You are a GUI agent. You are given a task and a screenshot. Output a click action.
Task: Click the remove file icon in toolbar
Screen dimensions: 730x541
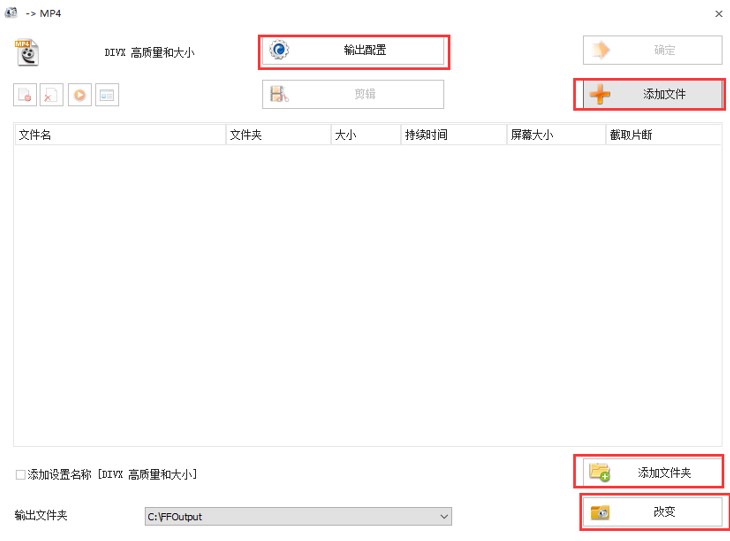(x=24, y=95)
